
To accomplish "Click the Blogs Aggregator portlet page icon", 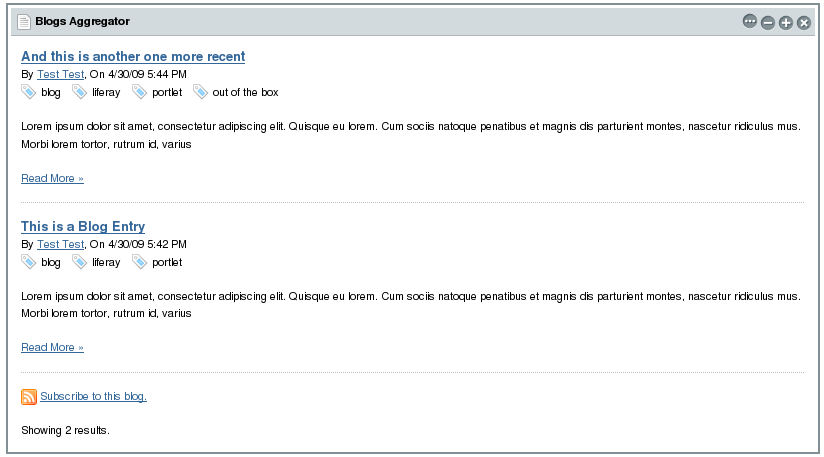I will [x=24, y=22].
